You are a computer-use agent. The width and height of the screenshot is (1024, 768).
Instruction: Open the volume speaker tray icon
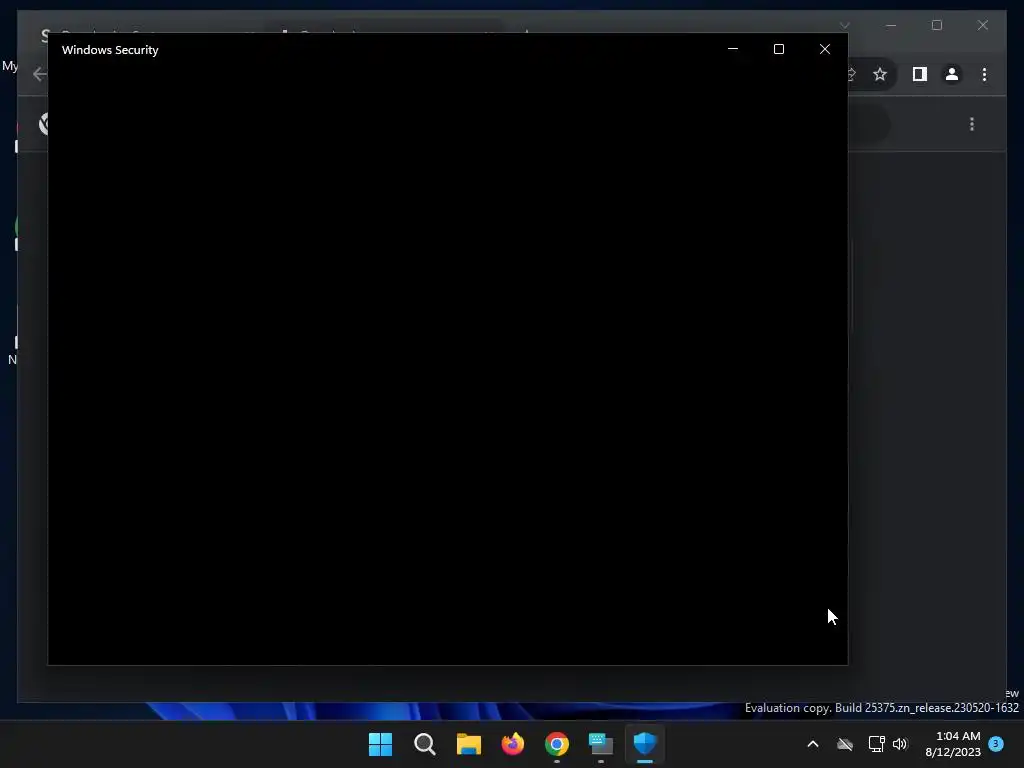pyautogui.click(x=901, y=744)
